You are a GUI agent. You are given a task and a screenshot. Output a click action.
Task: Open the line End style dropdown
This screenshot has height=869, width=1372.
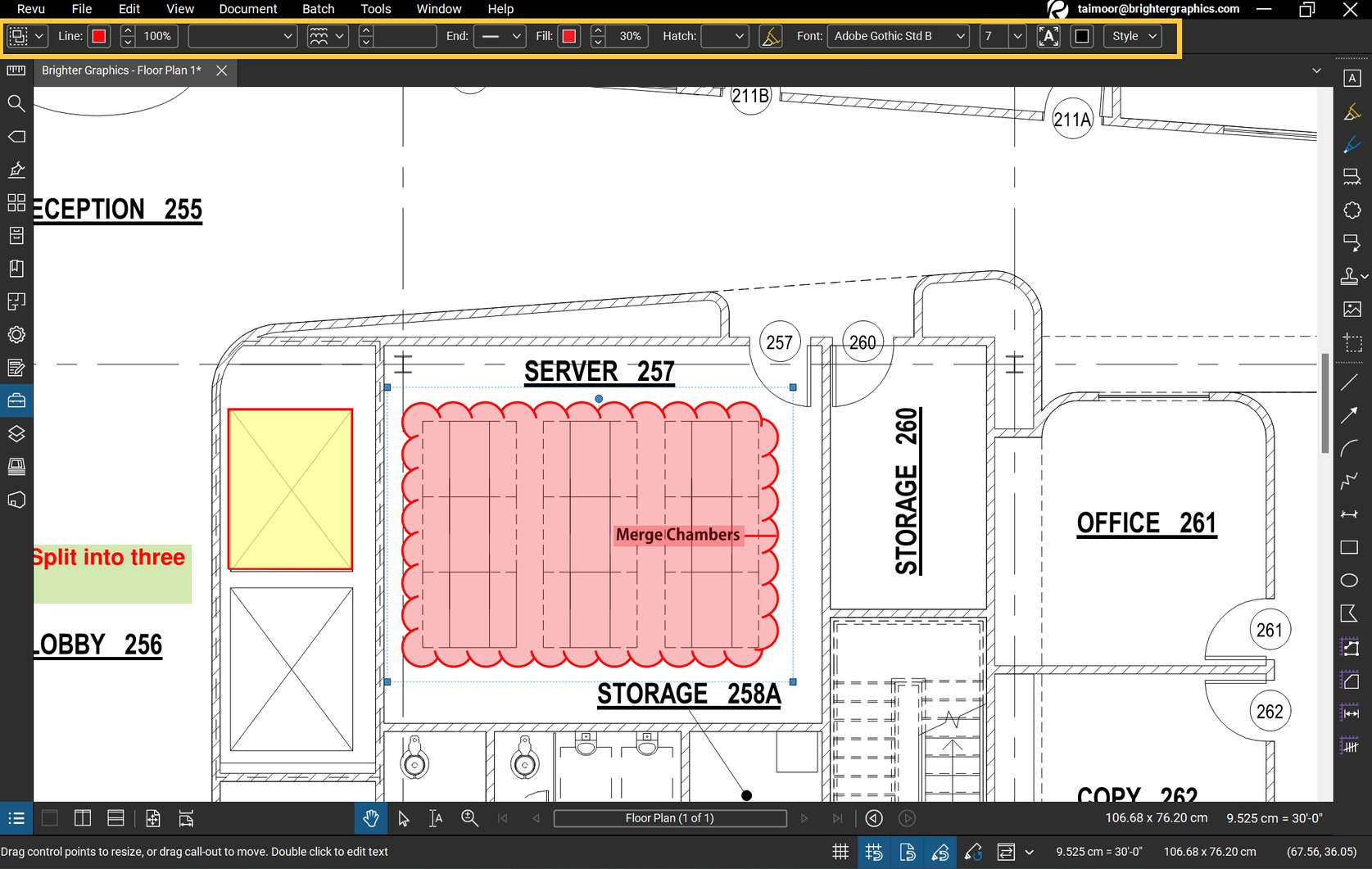point(500,35)
